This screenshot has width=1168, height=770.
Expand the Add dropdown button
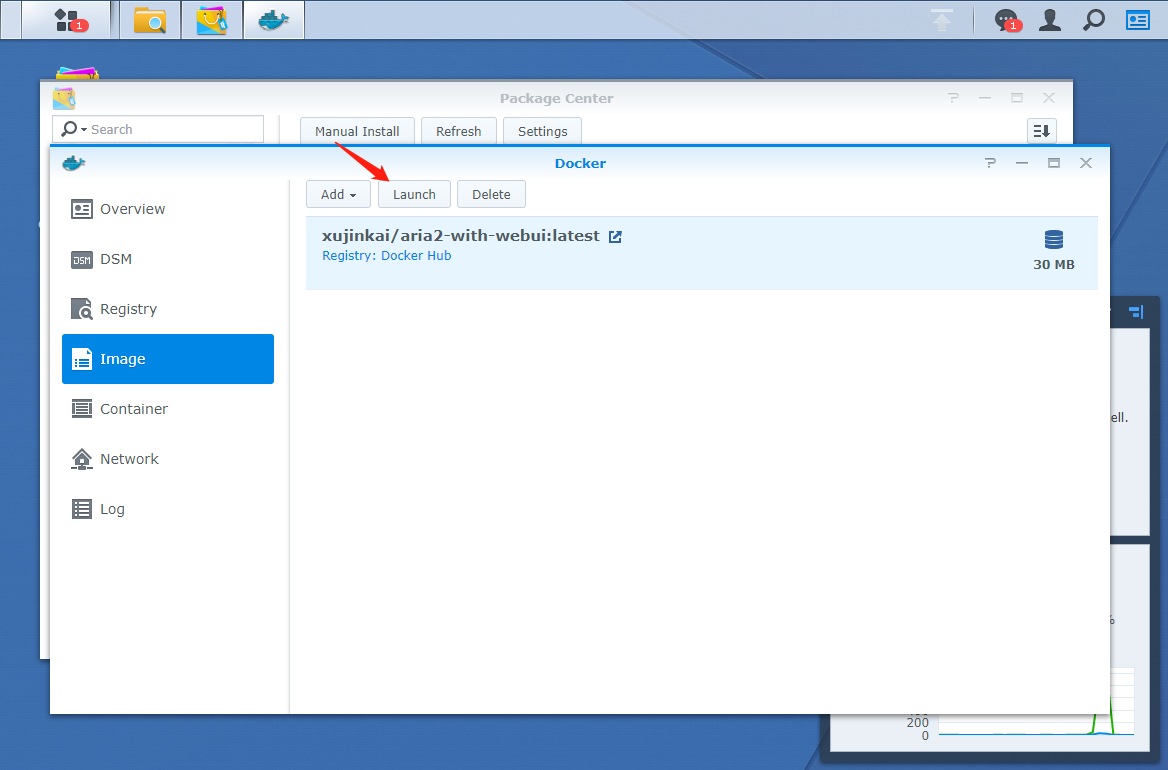338,194
